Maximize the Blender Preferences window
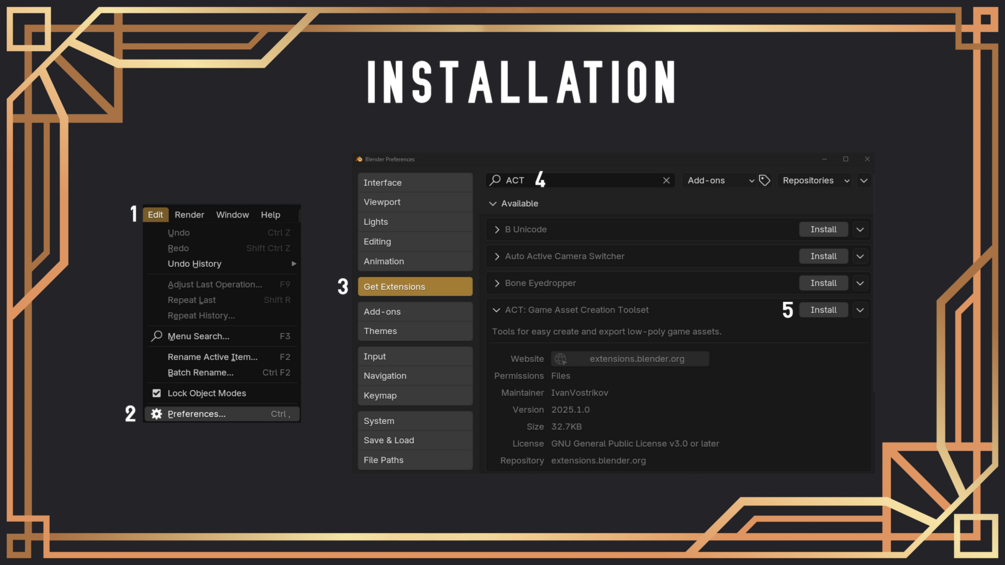The height and width of the screenshot is (565, 1005). coord(845,159)
